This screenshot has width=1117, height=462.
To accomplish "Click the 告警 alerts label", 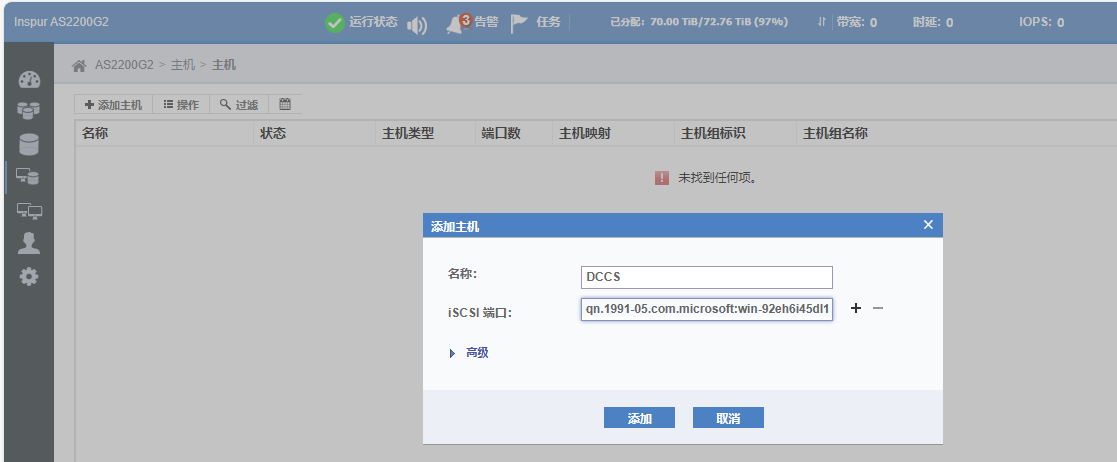I will click(x=486, y=22).
